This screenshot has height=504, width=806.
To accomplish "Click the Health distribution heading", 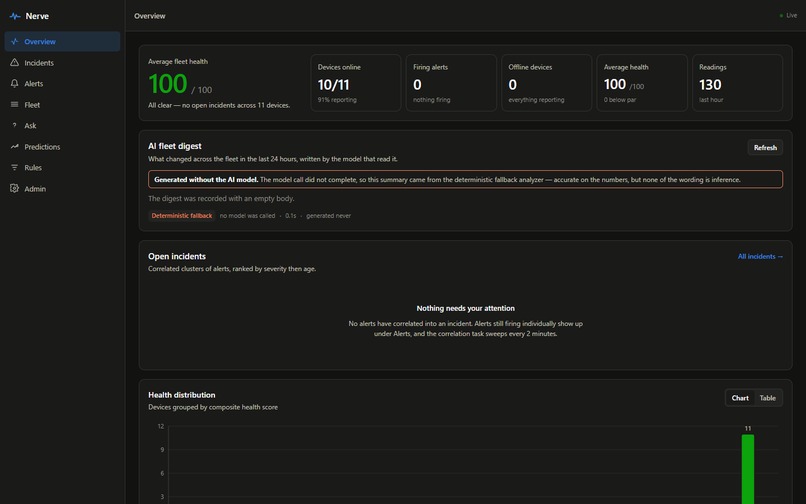I will [x=181, y=395].
